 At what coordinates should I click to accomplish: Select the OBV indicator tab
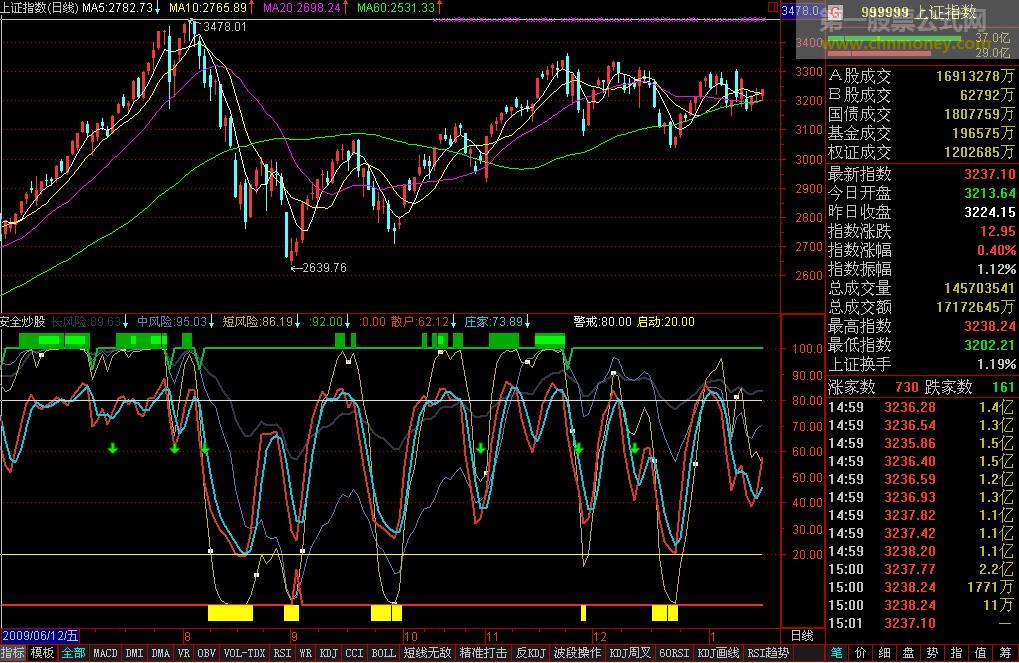[206, 653]
